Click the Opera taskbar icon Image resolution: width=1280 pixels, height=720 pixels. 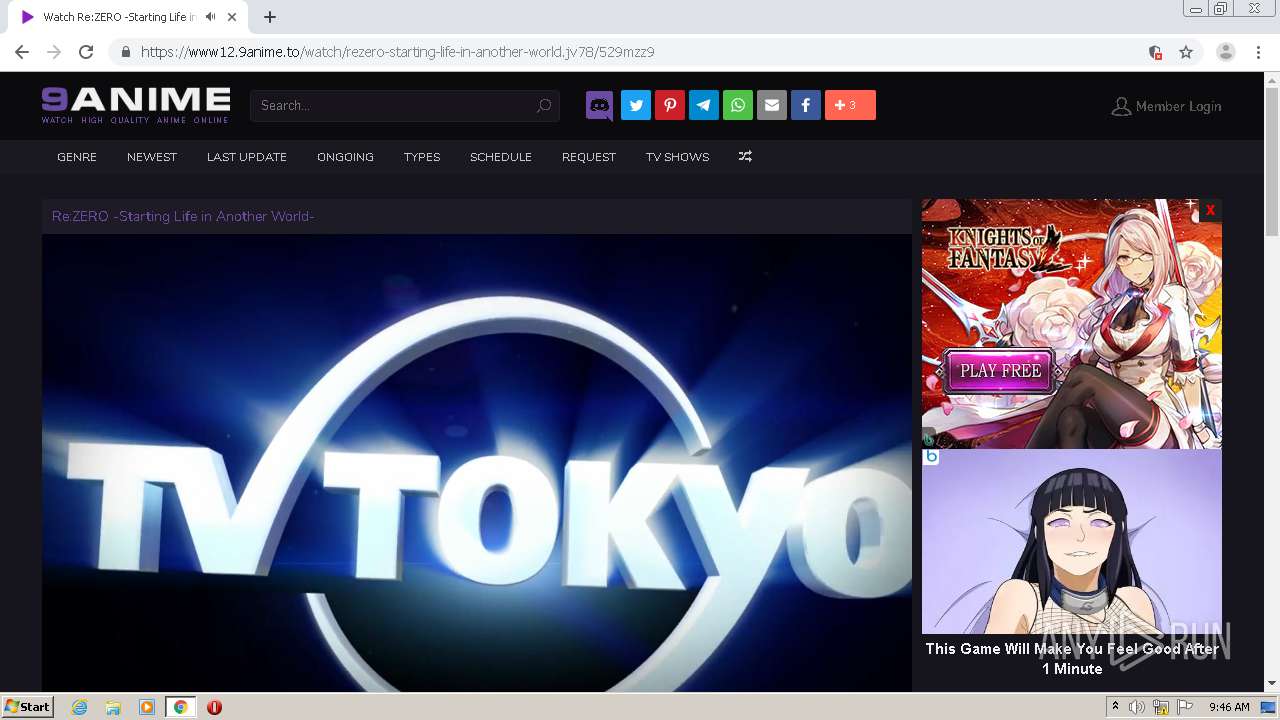[214, 707]
